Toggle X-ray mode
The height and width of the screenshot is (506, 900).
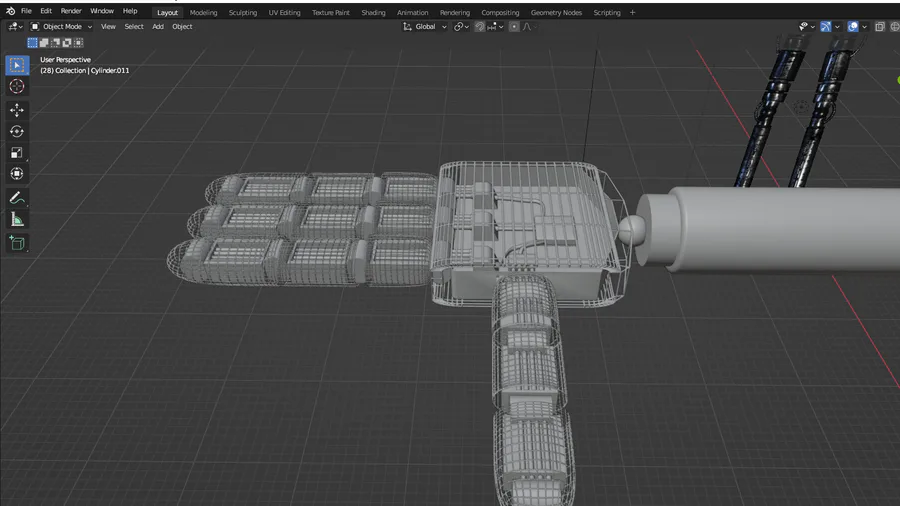pyautogui.click(x=879, y=26)
